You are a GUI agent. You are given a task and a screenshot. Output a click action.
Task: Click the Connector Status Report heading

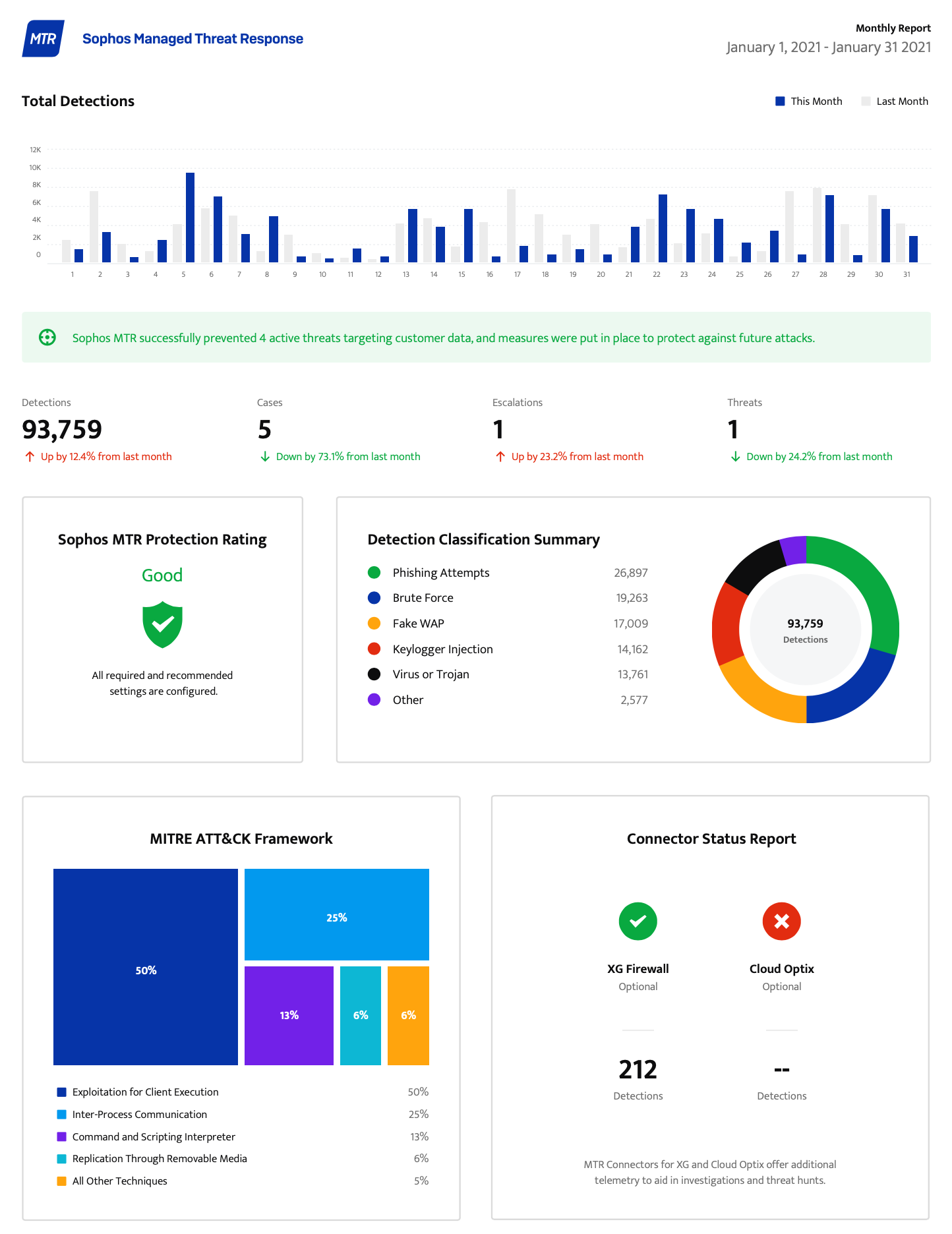pos(711,838)
